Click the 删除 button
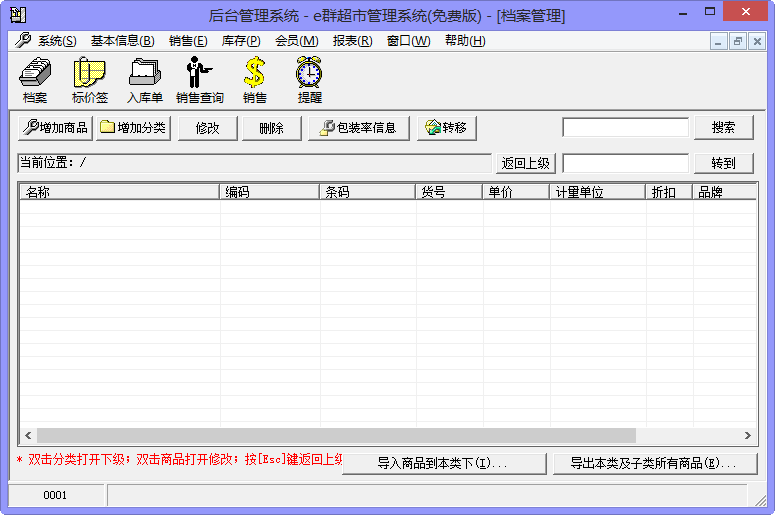The image size is (775, 515). (271, 128)
